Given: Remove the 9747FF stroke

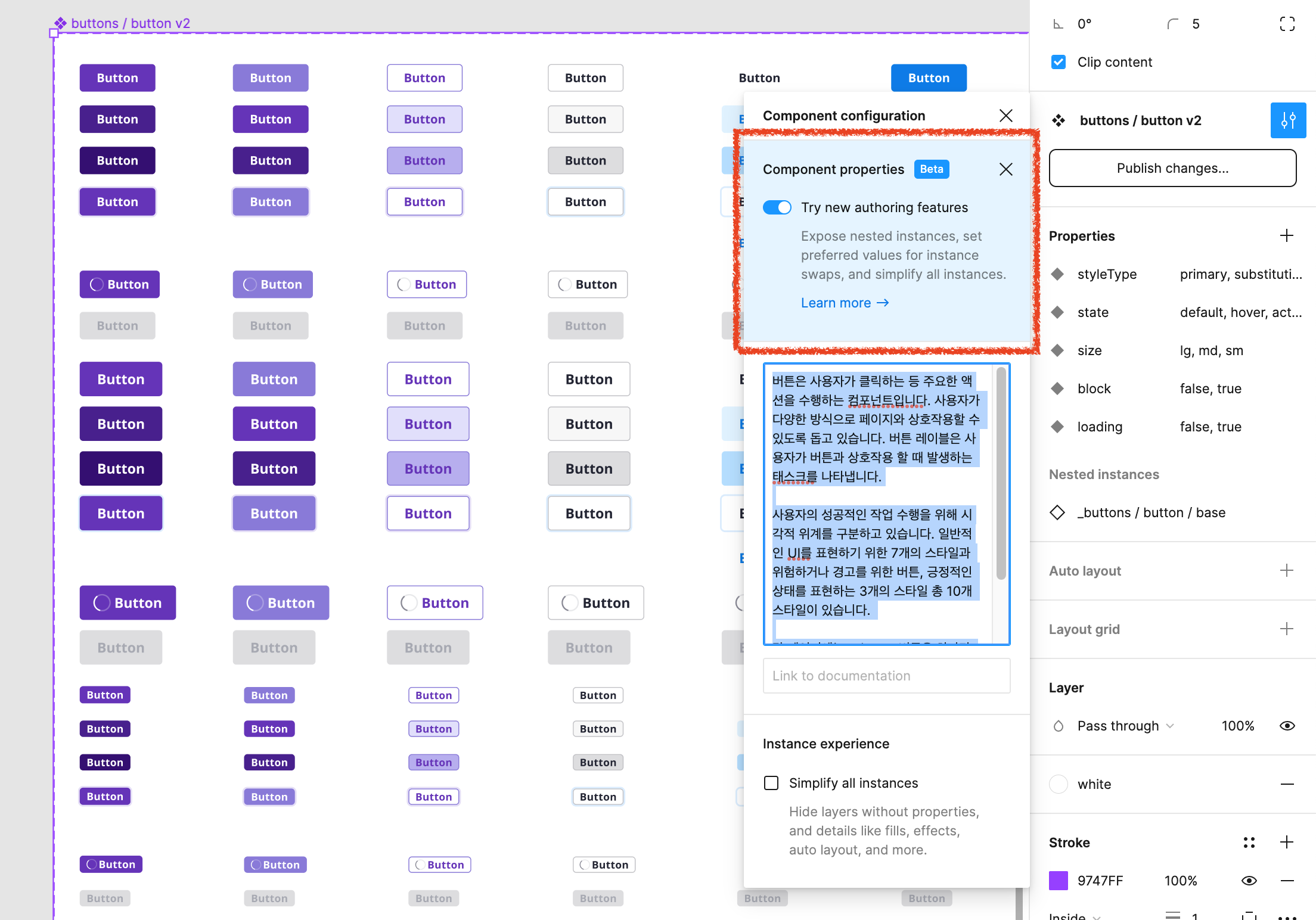Looking at the screenshot, I should tap(1287, 881).
